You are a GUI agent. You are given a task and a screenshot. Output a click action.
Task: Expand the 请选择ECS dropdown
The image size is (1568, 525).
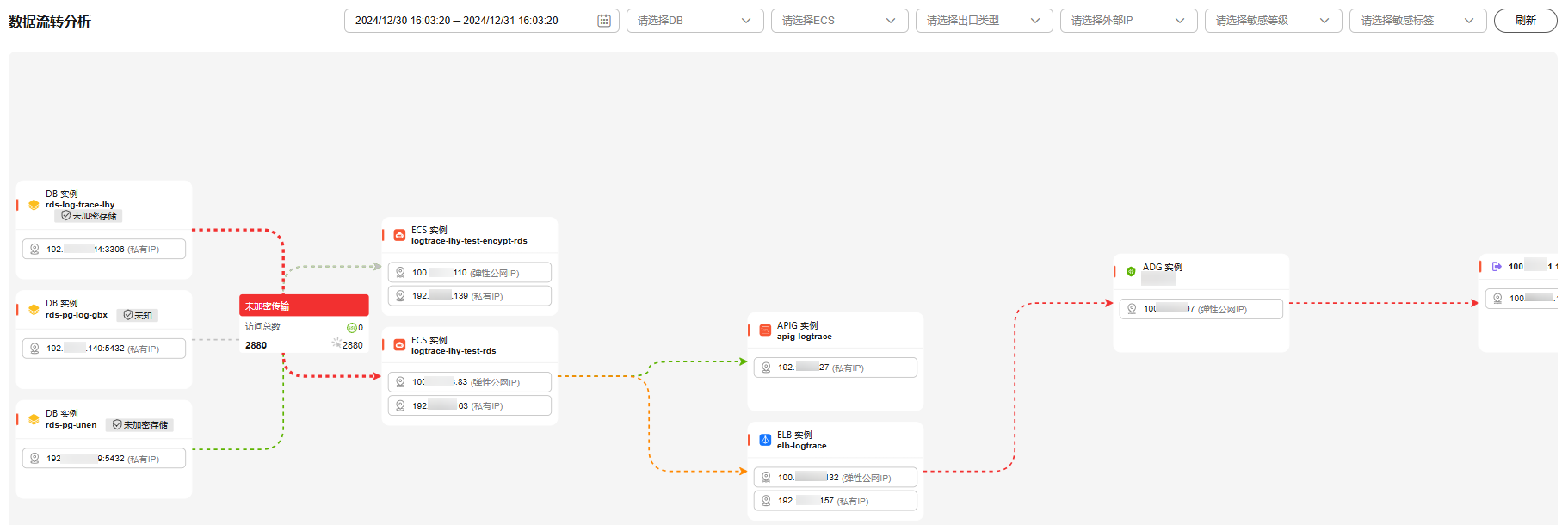[839, 21]
